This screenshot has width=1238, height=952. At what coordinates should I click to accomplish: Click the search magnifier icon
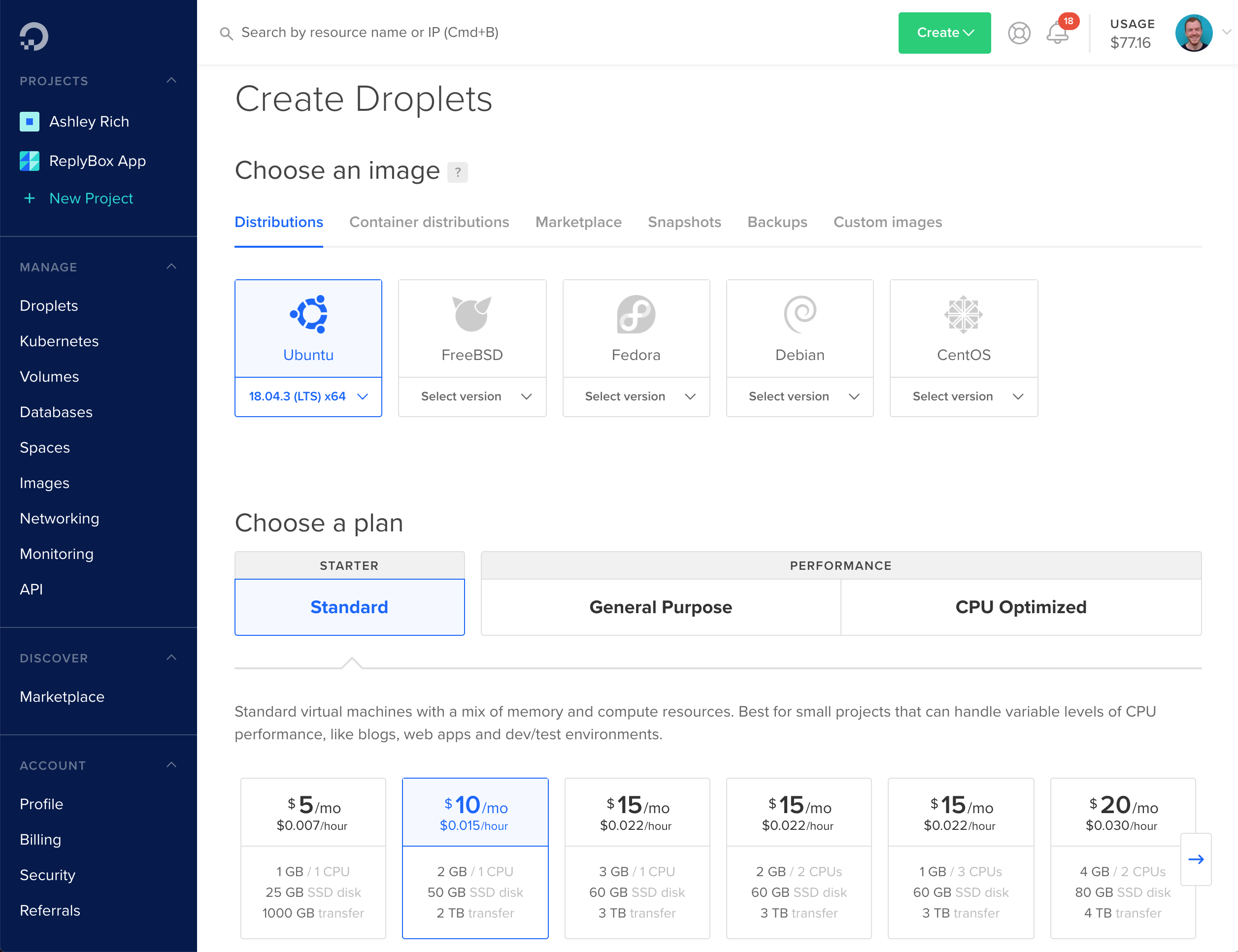point(226,33)
